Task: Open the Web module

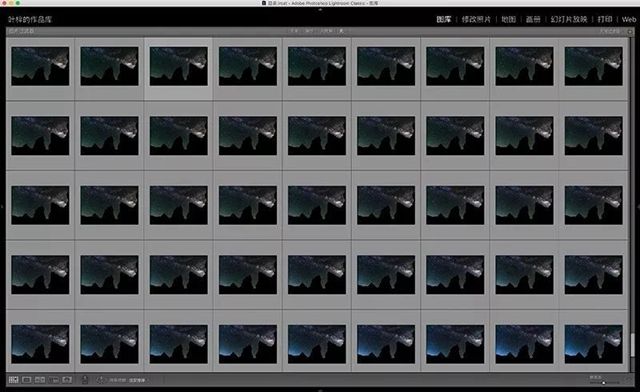Action: click(x=629, y=19)
